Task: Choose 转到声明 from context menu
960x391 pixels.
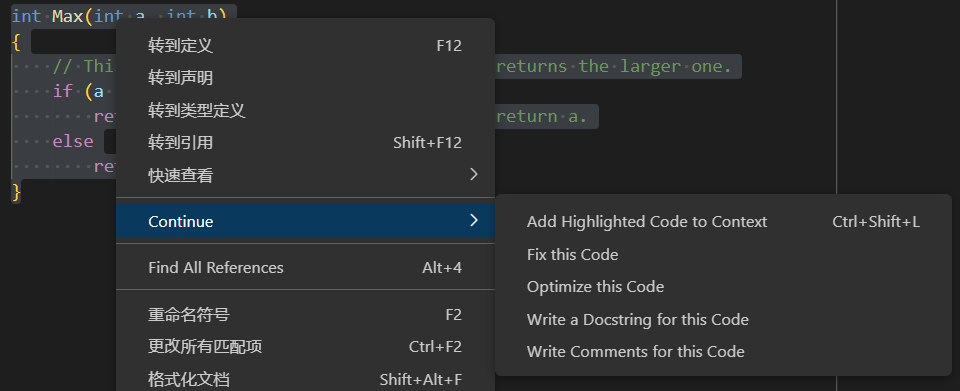Action: 305,78
